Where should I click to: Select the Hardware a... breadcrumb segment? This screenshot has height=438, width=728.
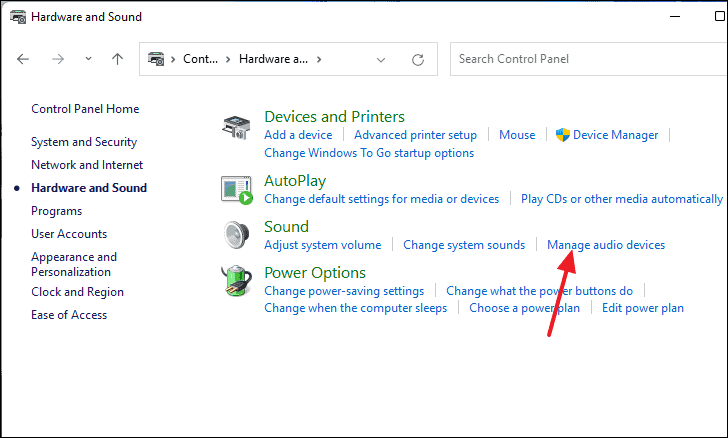coord(273,59)
